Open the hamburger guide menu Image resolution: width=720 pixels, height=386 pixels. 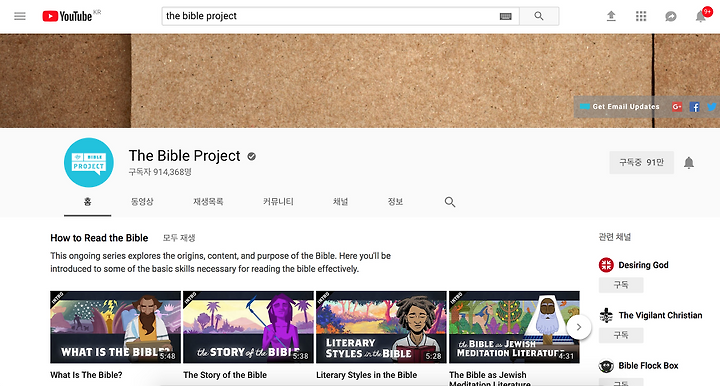(20, 17)
